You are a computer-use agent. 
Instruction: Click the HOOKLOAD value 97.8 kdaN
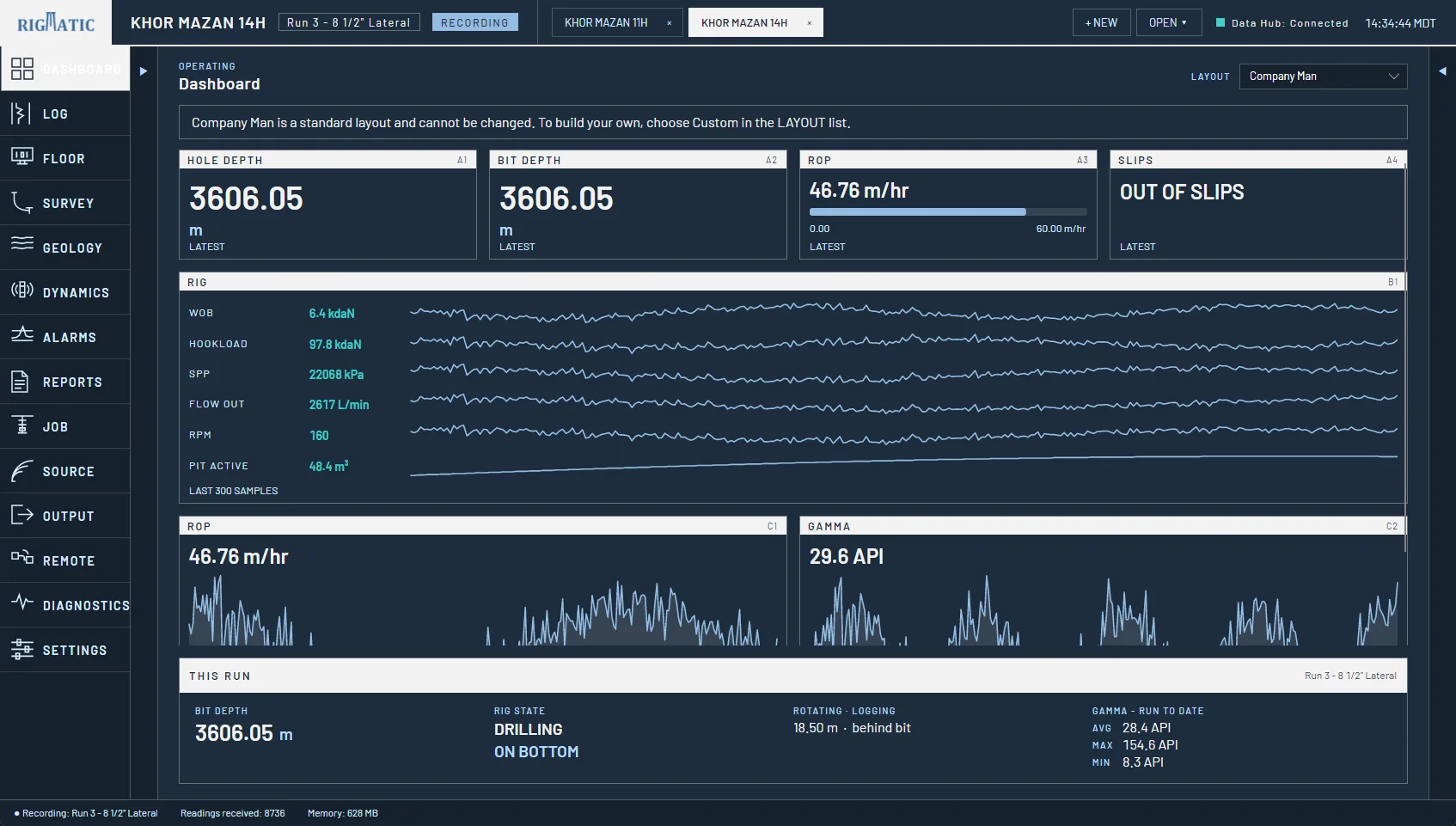[x=335, y=345]
